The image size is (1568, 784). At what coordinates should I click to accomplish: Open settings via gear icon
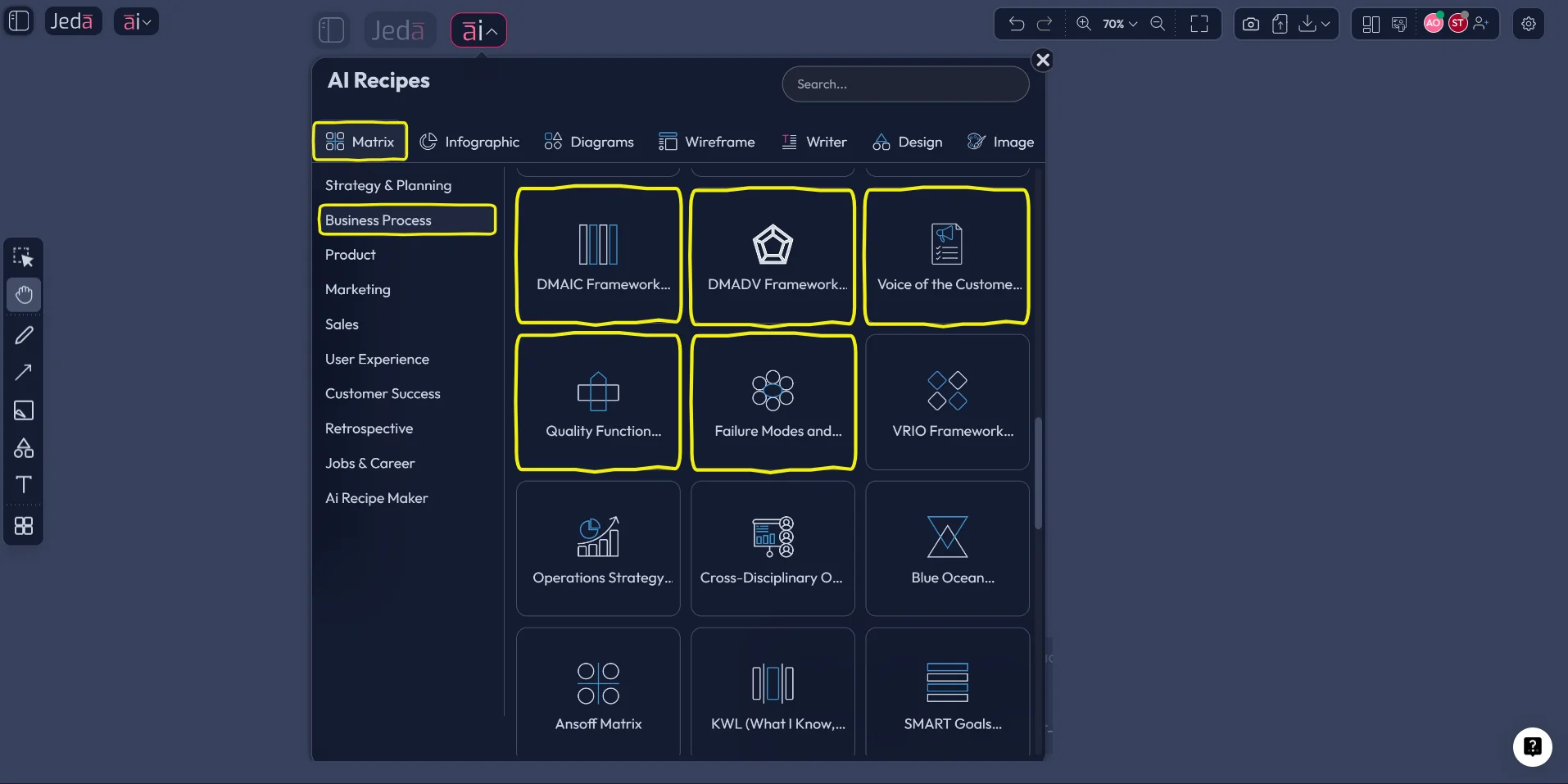point(1529,24)
